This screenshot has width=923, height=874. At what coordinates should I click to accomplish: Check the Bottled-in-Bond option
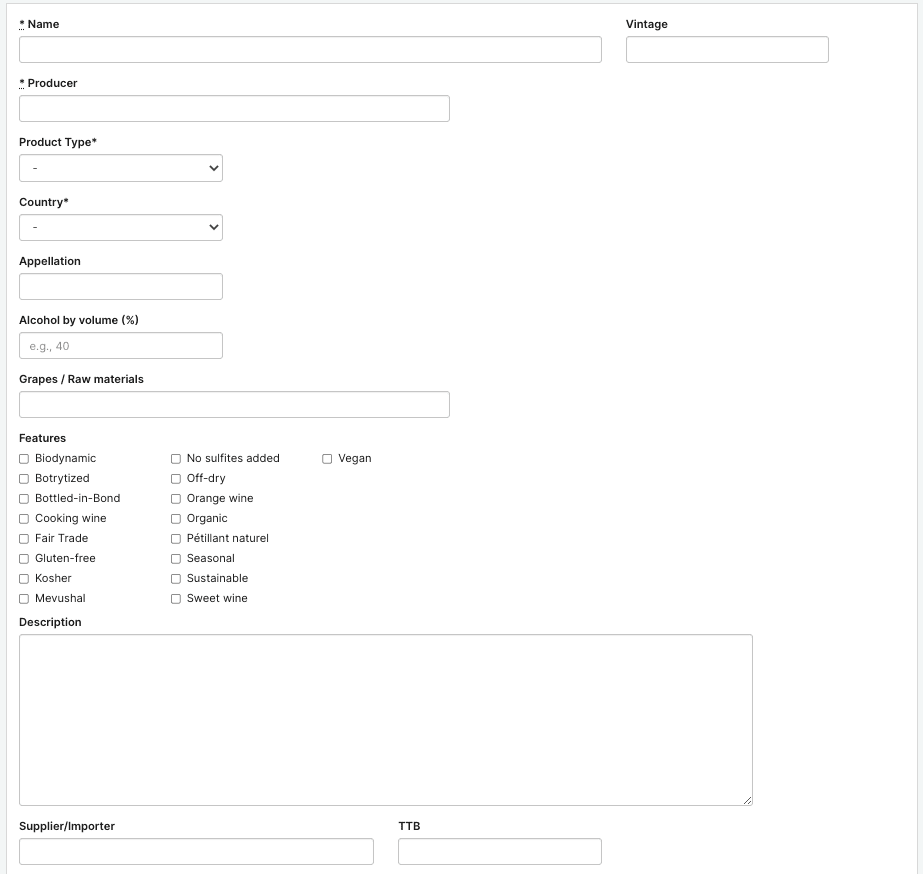point(24,499)
